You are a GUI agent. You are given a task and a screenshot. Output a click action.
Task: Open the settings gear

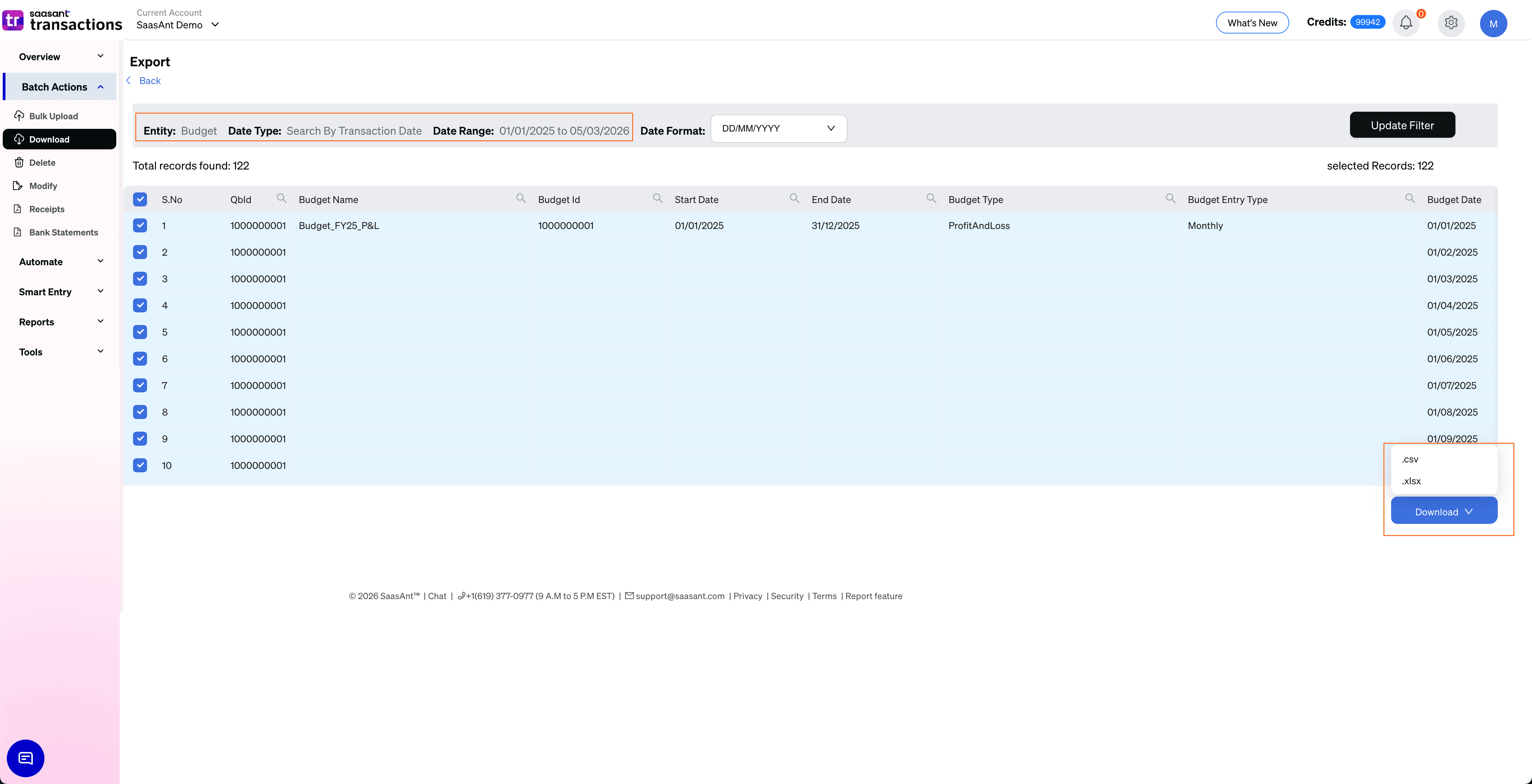point(1451,23)
